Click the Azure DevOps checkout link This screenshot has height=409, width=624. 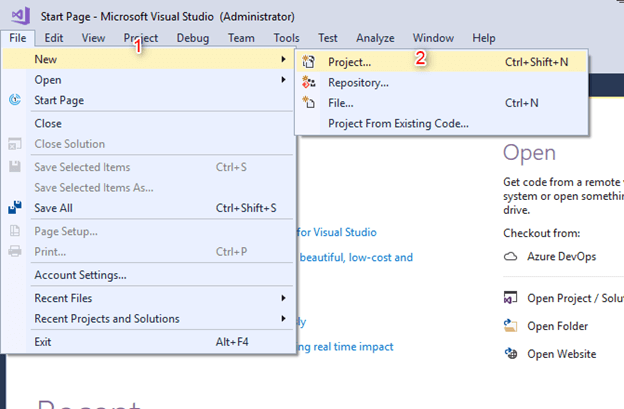[x=563, y=256]
